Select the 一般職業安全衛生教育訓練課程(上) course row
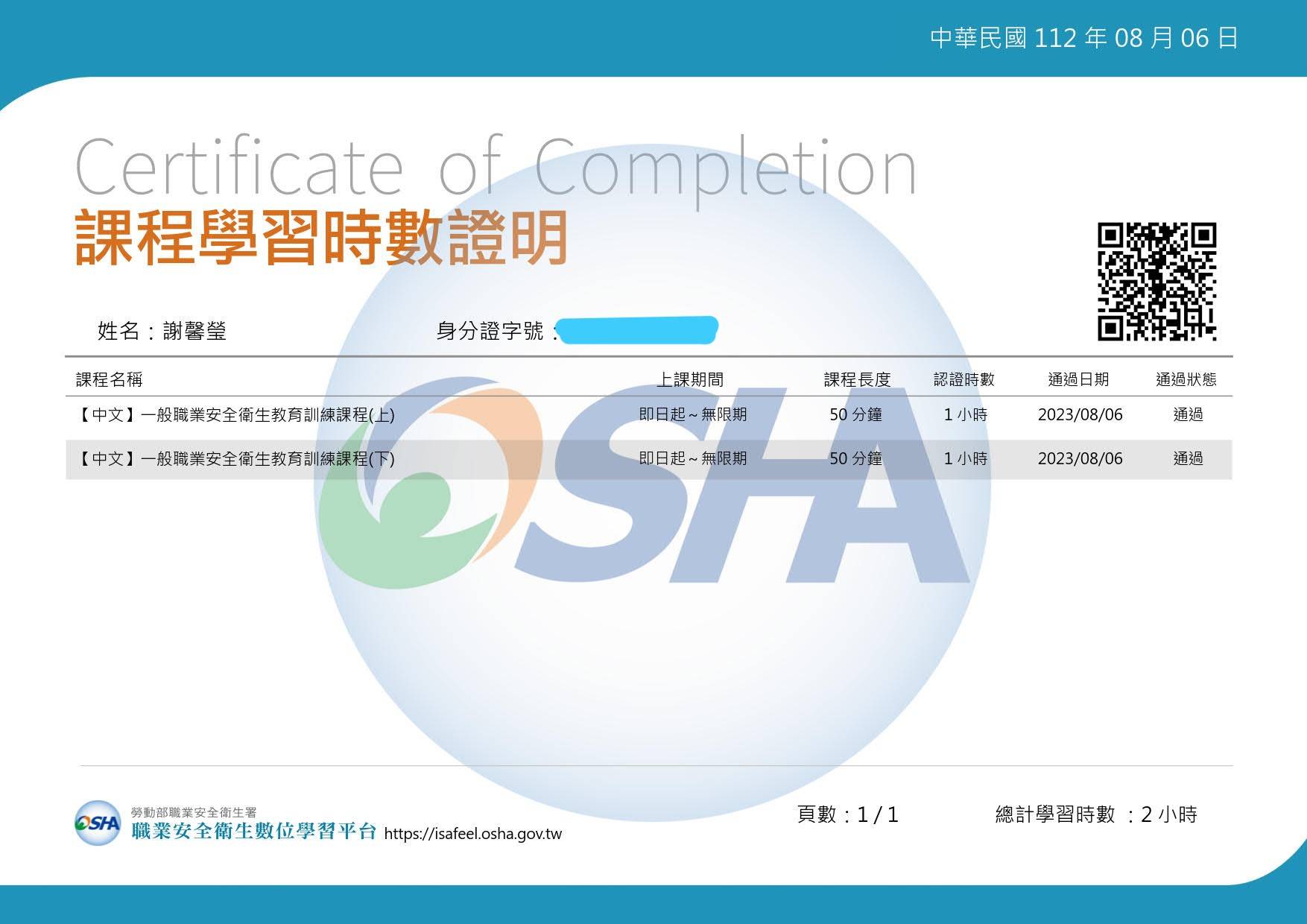 (235, 415)
